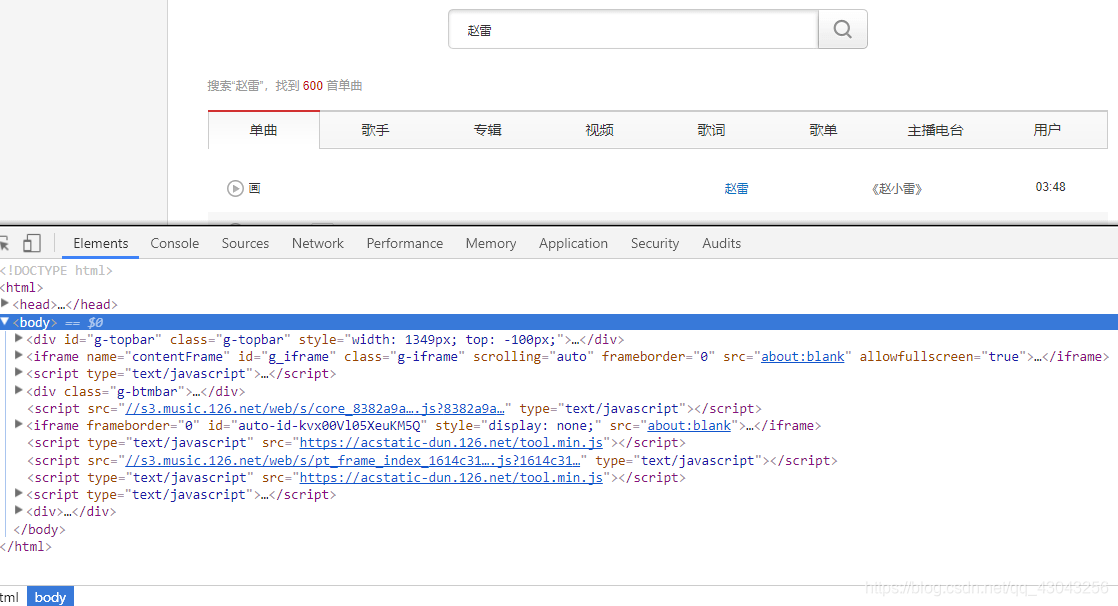Open the Console panel

point(175,243)
